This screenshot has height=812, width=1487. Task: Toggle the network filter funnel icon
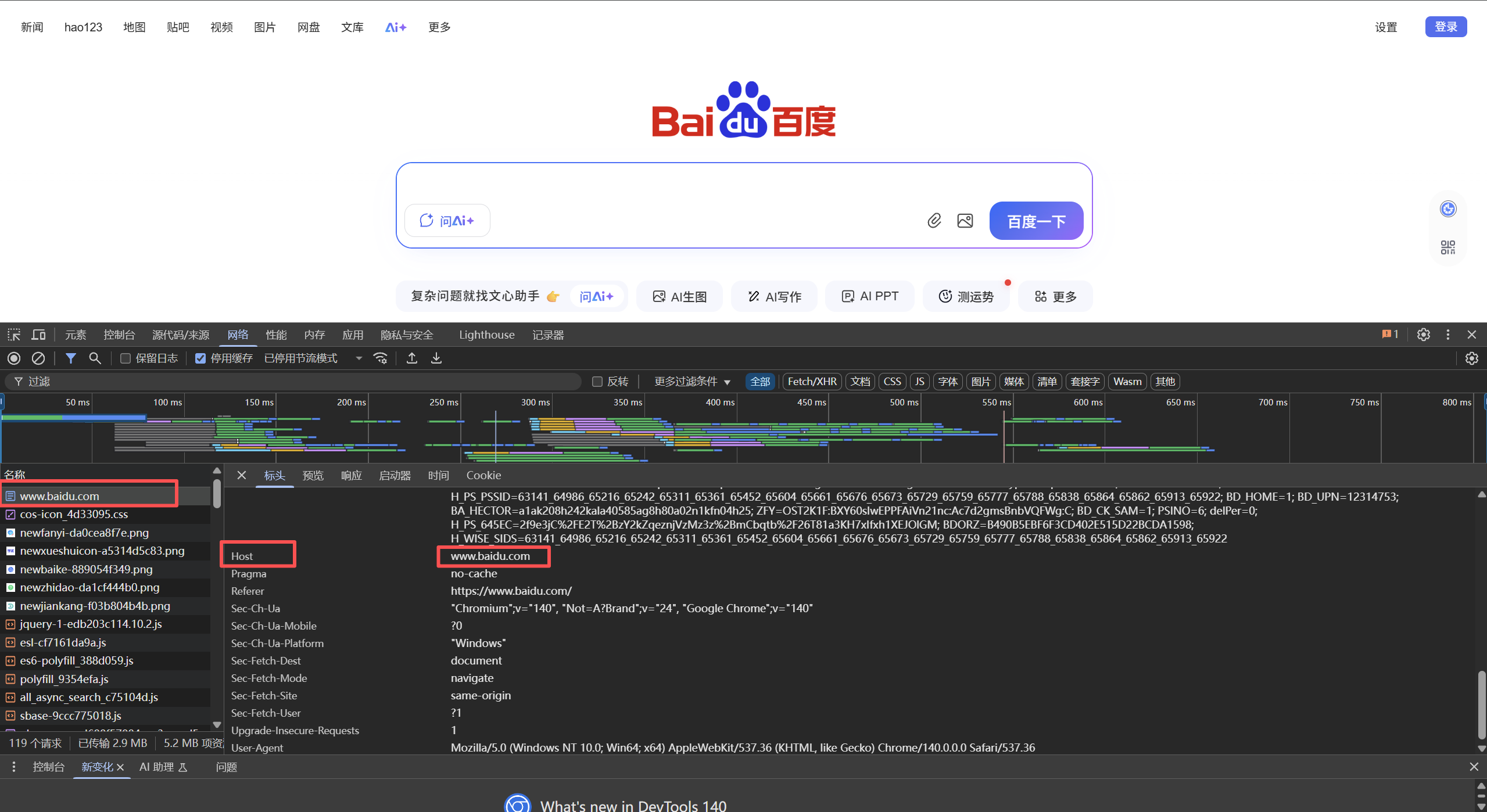pyautogui.click(x=70, y=358)
